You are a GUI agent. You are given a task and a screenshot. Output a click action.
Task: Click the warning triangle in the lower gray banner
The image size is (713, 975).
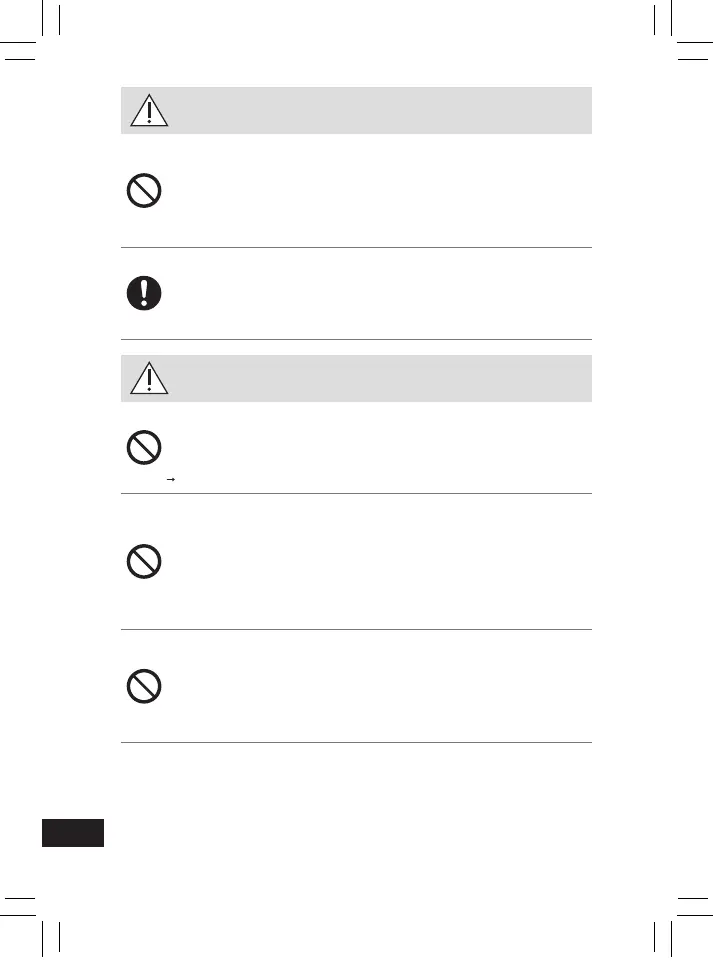tap(149, 379)
